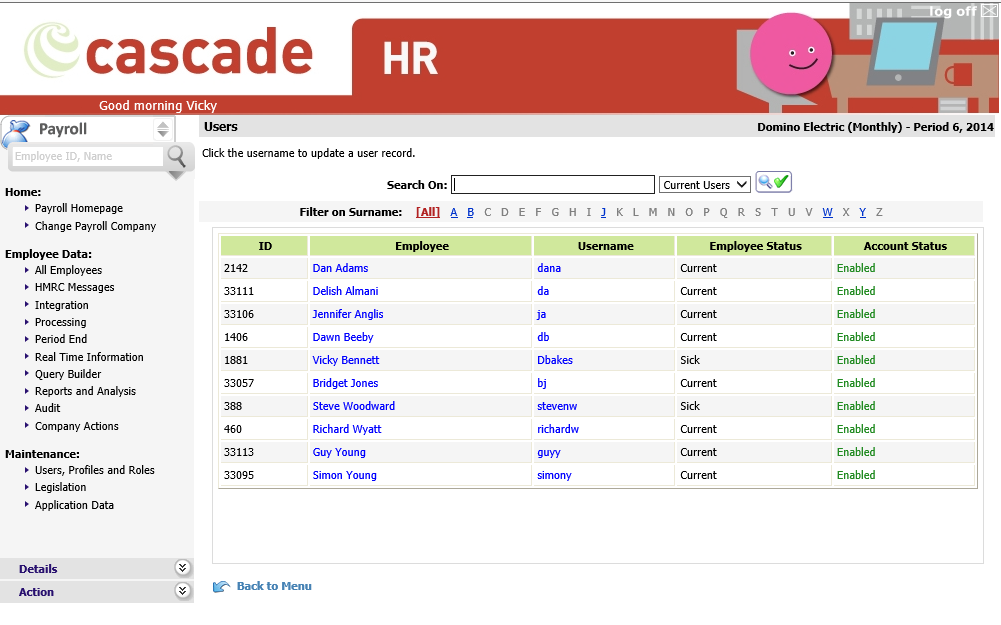Click the ID column header
Image resolution: width=1001 pixels, height=625 pixels.
pos(265,246)
